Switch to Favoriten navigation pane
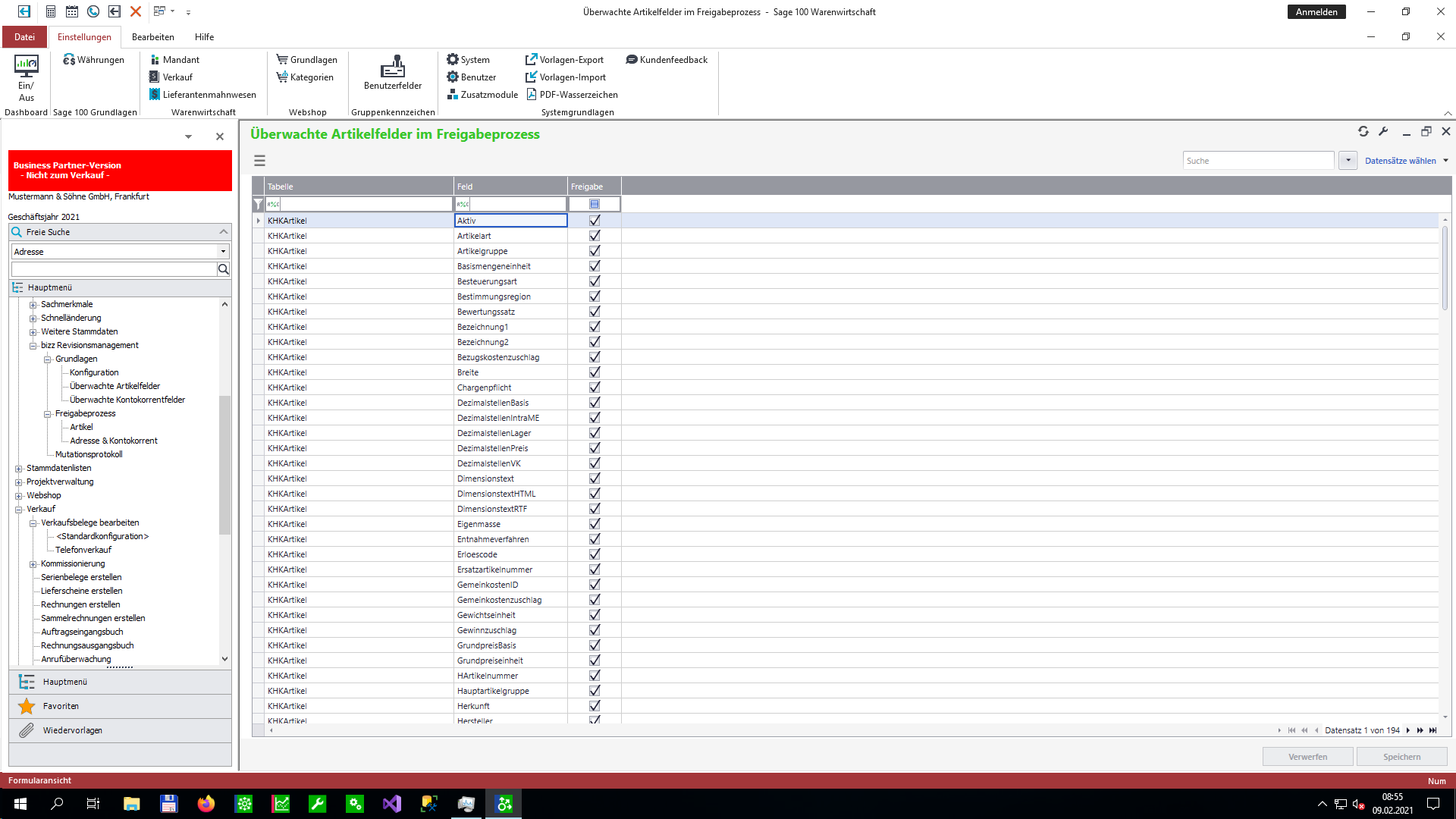 click(x=120, y=706)
